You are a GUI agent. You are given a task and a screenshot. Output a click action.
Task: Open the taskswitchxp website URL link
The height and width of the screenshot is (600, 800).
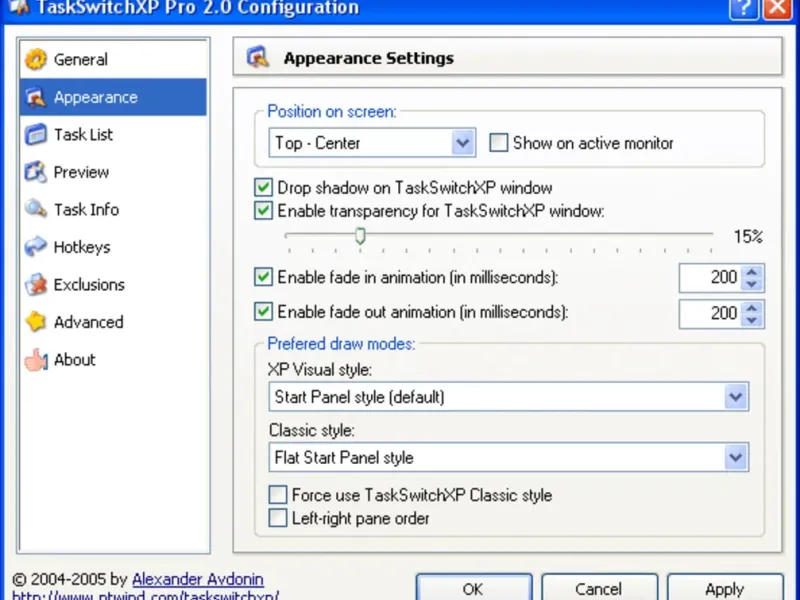pyautogui.click(x=145, y=595)
